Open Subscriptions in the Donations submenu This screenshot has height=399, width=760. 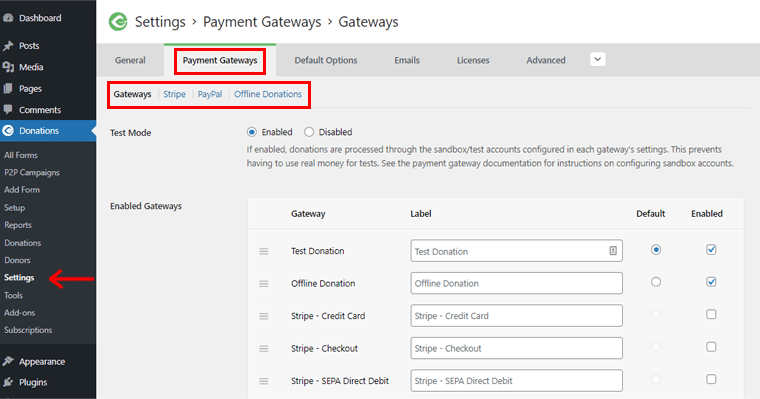28,330
